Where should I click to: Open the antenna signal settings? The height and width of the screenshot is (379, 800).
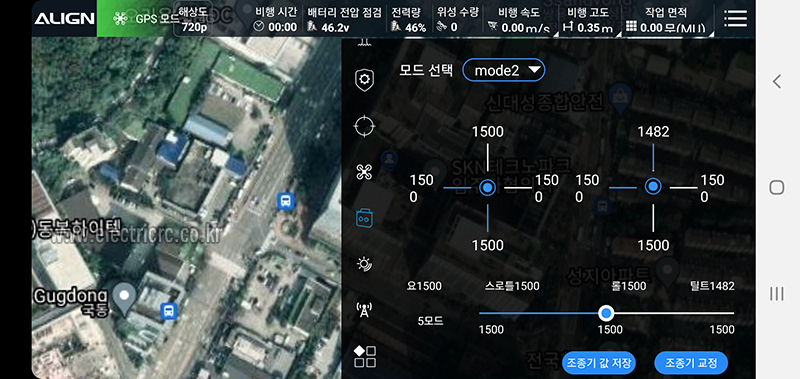364,310
